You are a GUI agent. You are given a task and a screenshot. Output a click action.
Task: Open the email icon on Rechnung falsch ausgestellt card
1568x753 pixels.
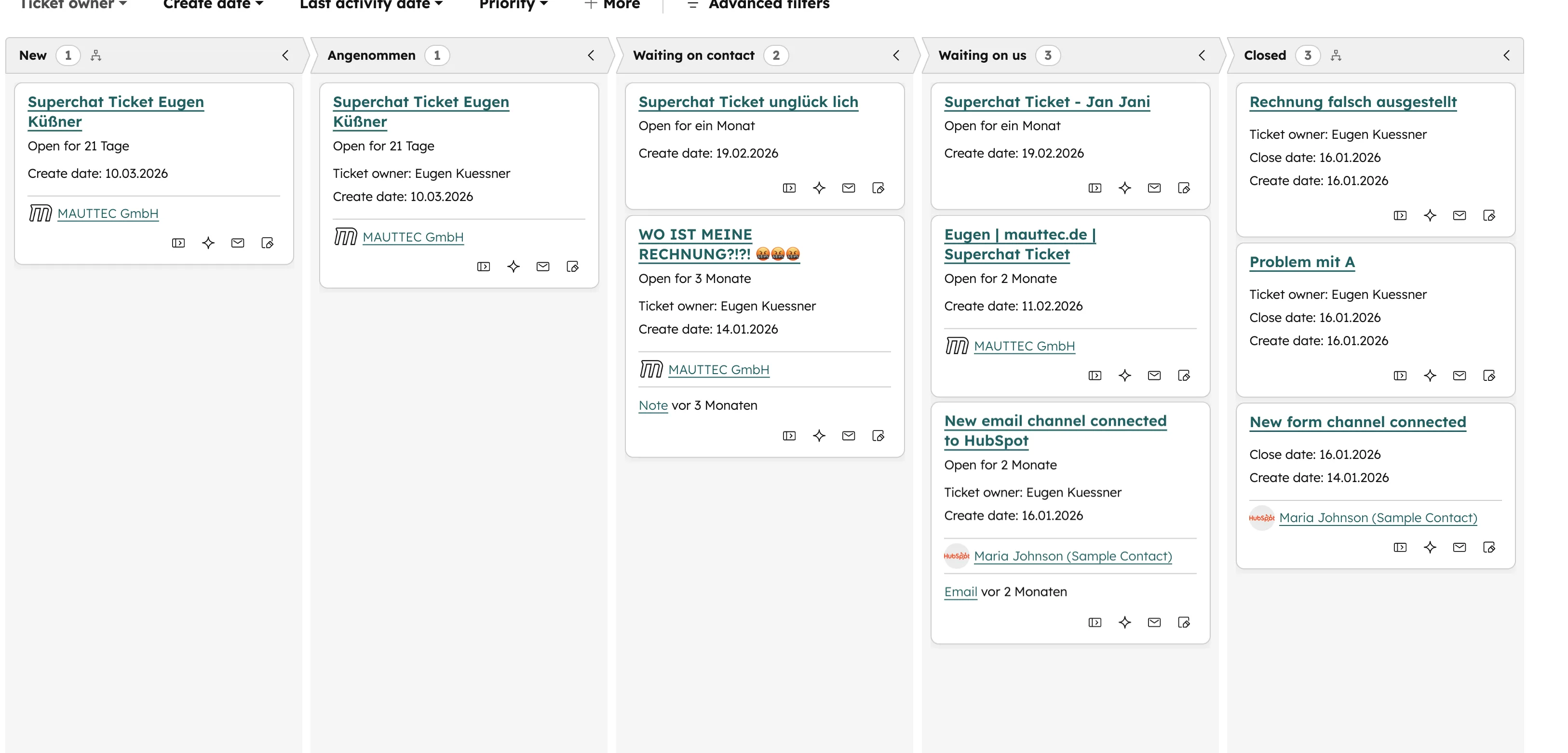pyautogui.click(x=1459, y=215)
